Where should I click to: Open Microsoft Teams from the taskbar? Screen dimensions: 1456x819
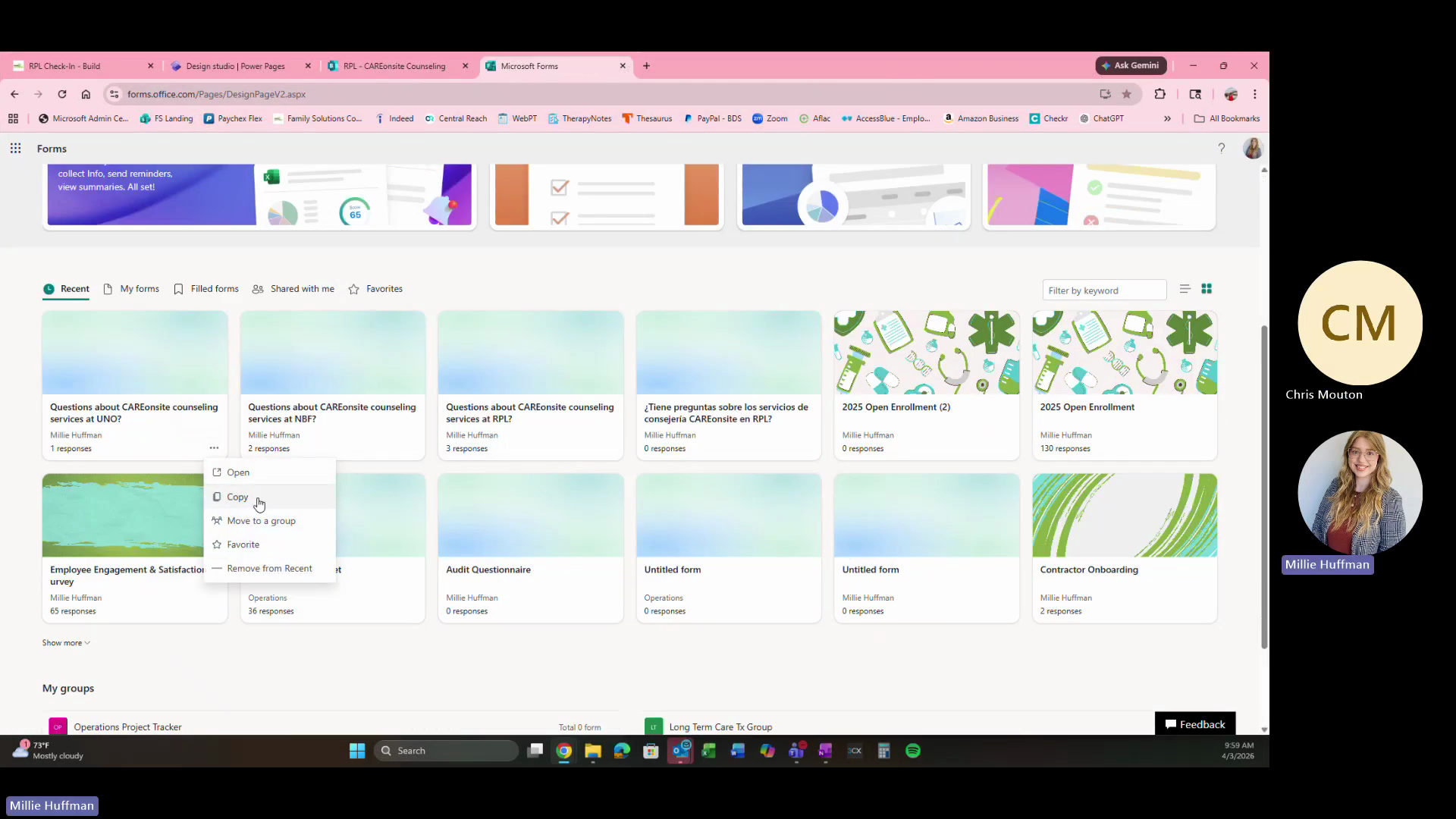796,751
